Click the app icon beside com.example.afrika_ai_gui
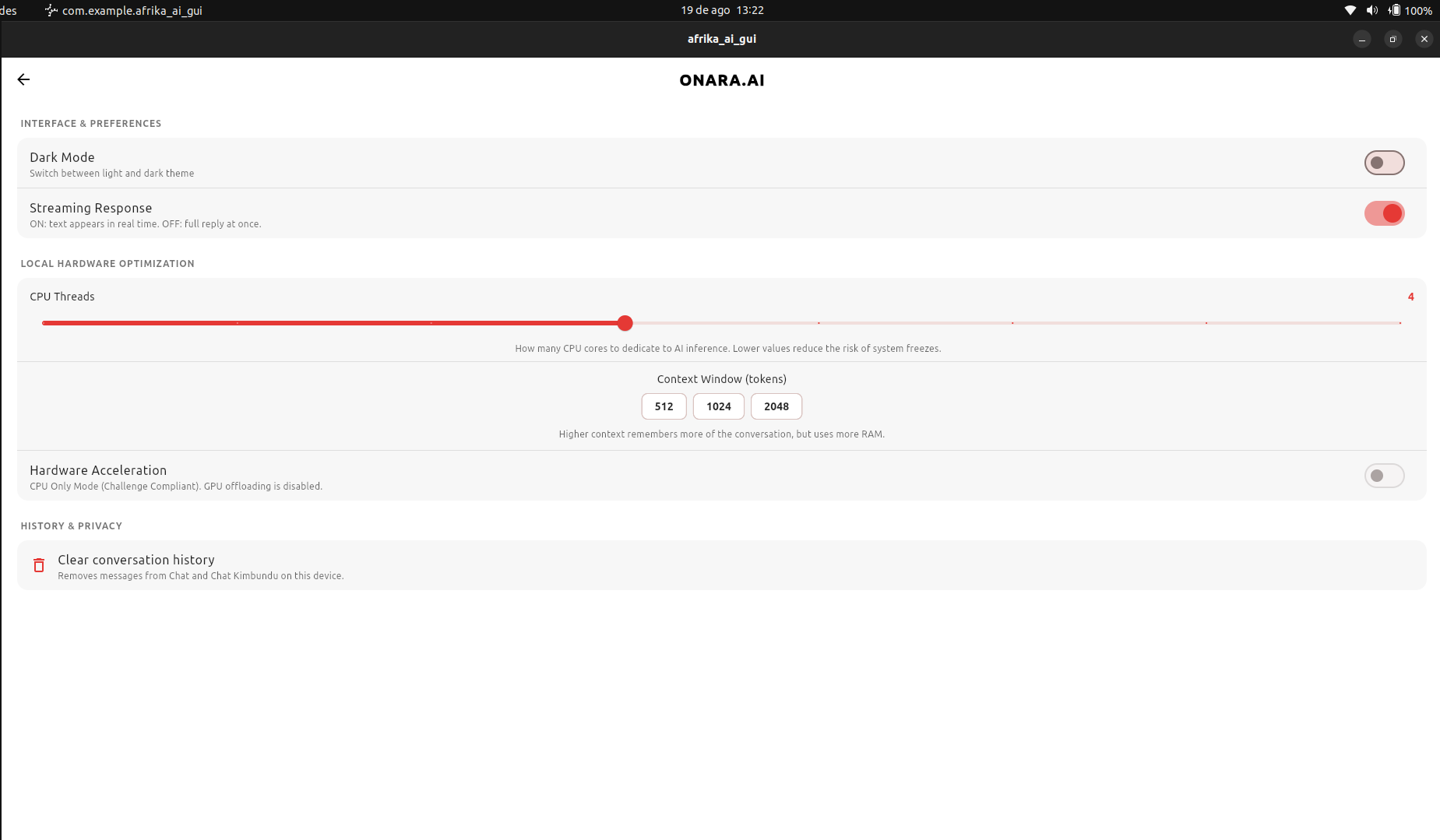 (x=51, y=10)
